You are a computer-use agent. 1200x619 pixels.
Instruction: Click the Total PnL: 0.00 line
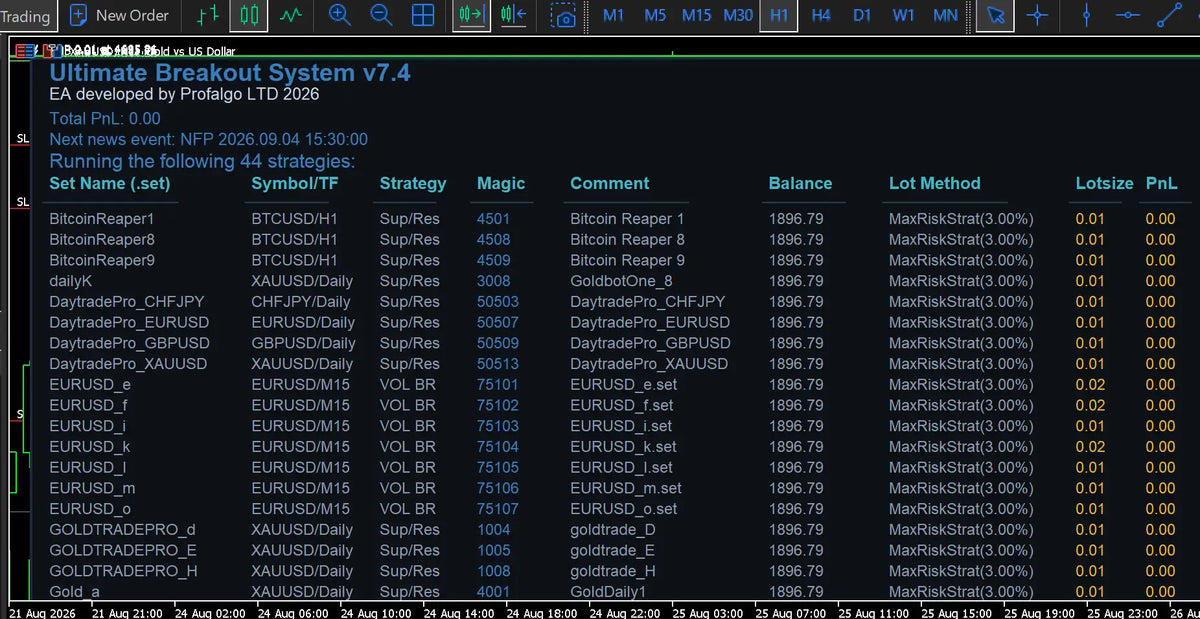(105, 118)
